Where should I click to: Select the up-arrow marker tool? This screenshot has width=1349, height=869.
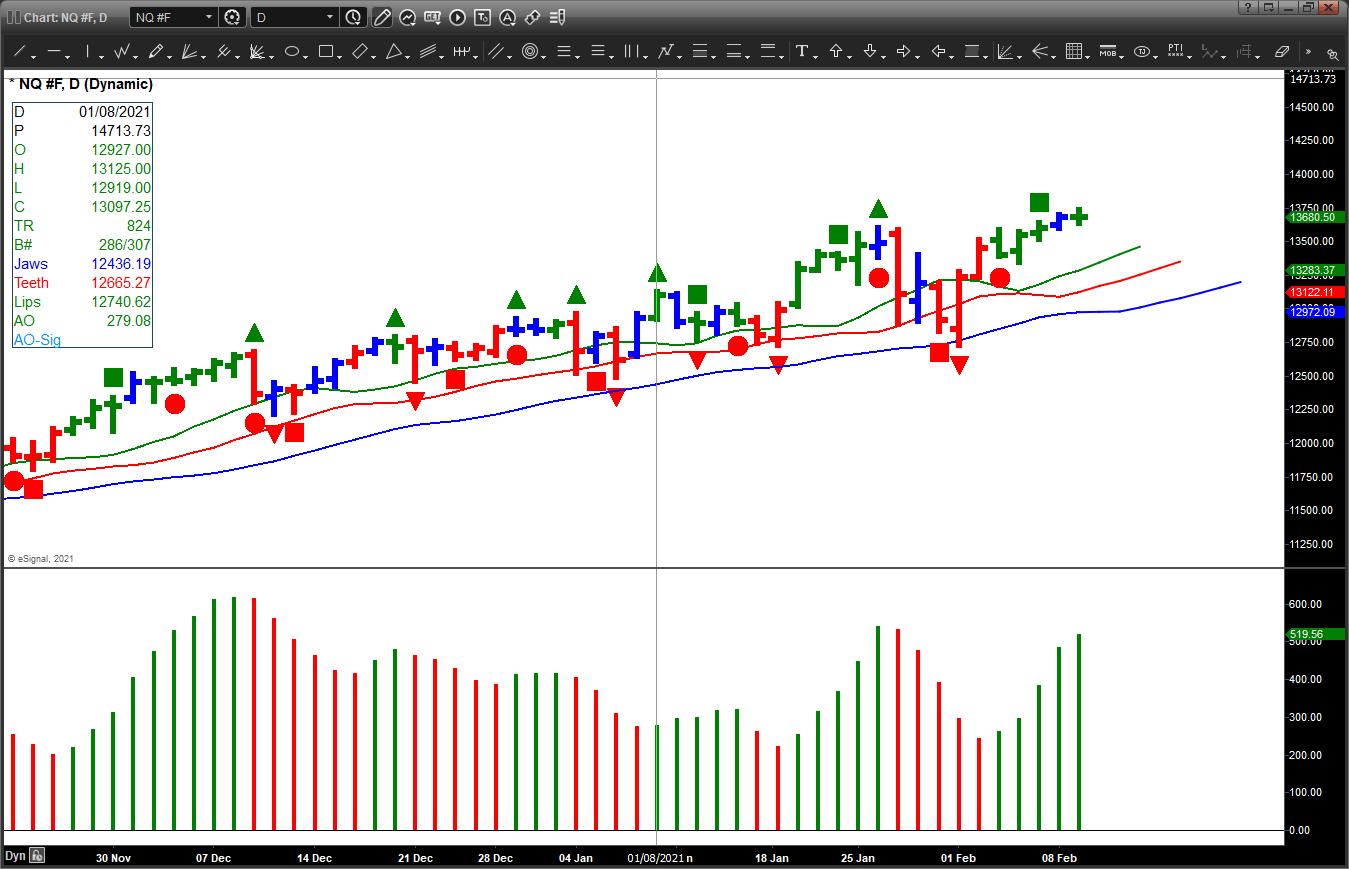coord(838,50)
